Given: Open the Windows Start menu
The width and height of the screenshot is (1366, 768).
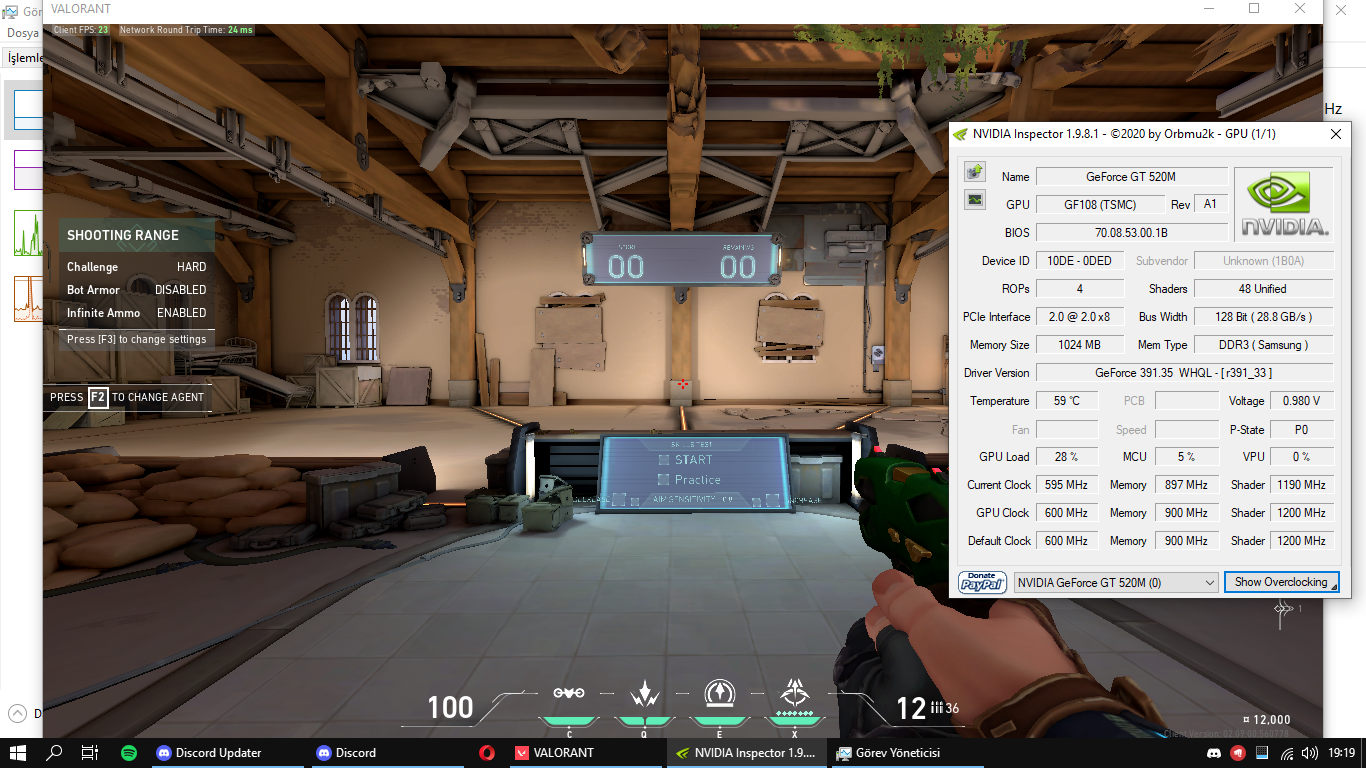Looking at the screenshot, I should tap(18, 753).
